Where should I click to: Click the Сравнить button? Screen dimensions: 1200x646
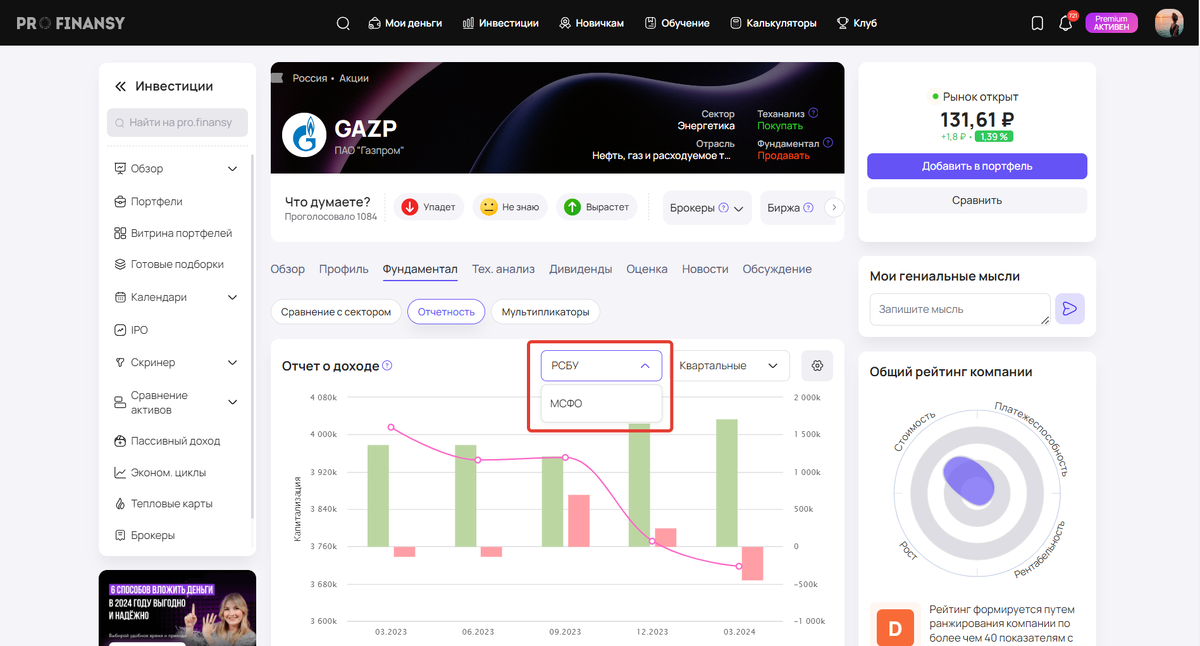tap(977, 200)
